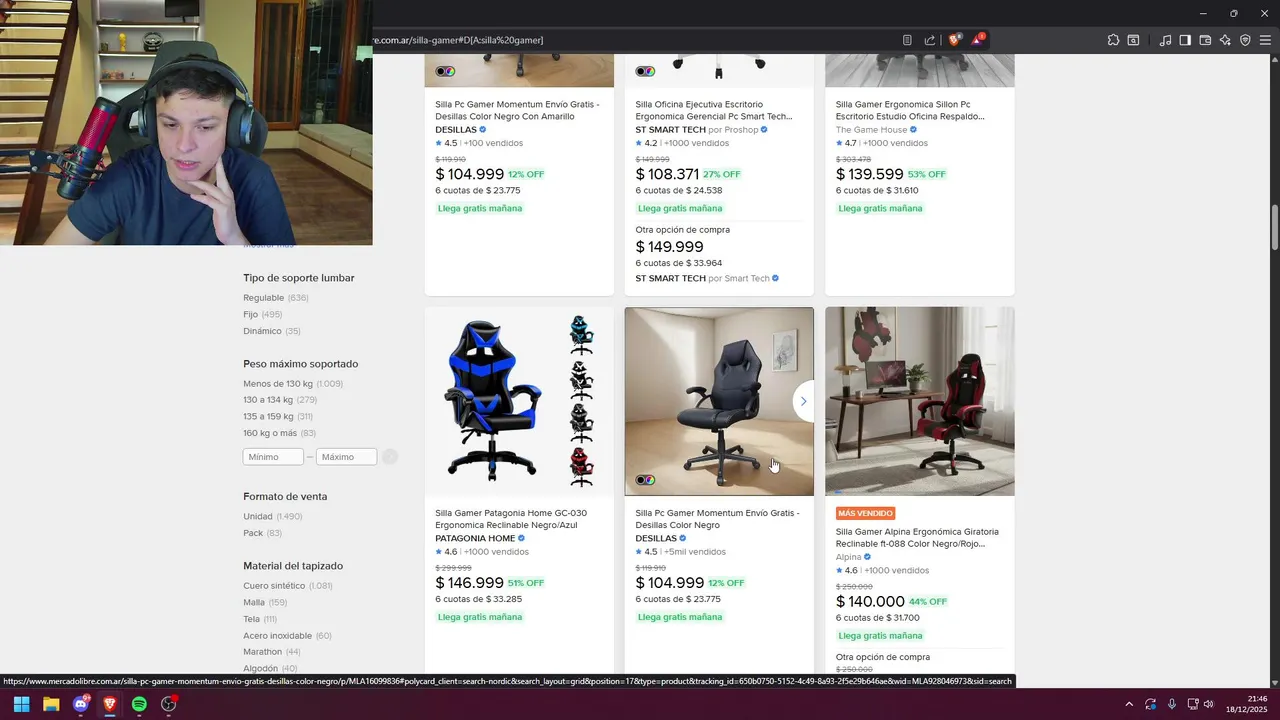Show hidden system tray icons chevron
This screenshot has height=720, width=1280.
click(x=1129, y=704)
